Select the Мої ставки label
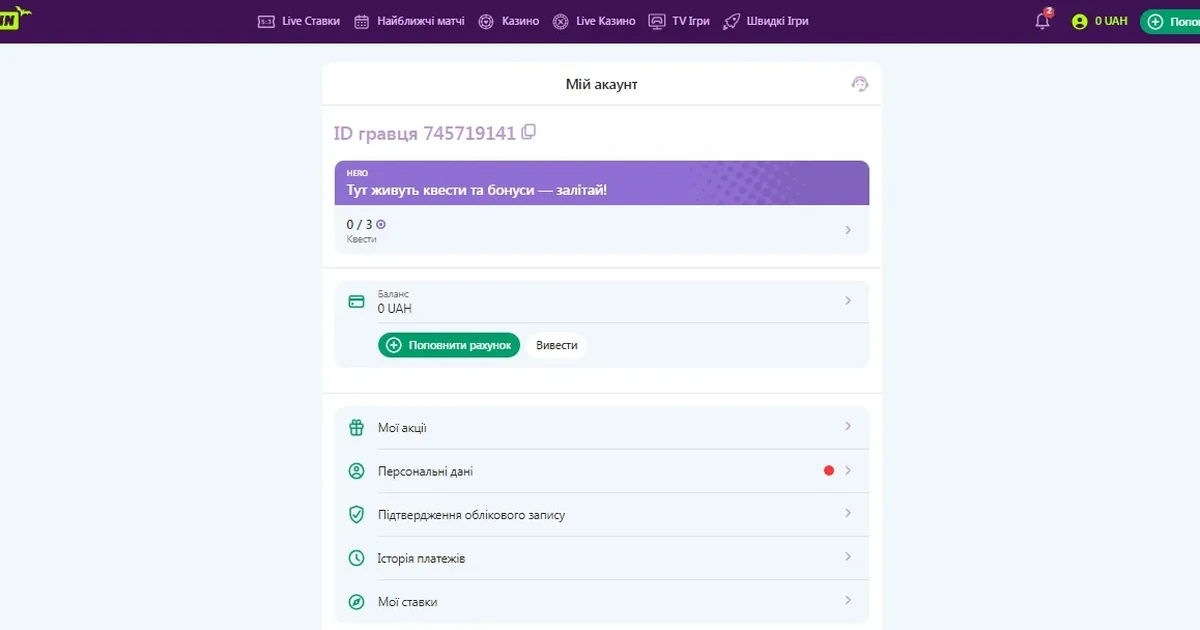The height and width of the screenshot is (630, 1200). (x=408, y=602)
